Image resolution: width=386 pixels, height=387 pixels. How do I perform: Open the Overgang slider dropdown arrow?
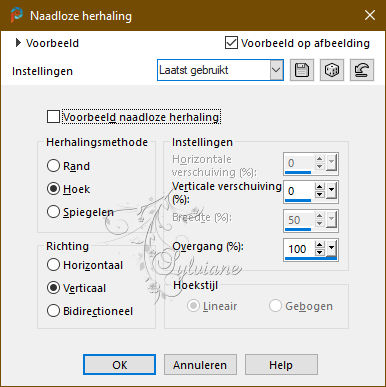(x=331, y=248)
